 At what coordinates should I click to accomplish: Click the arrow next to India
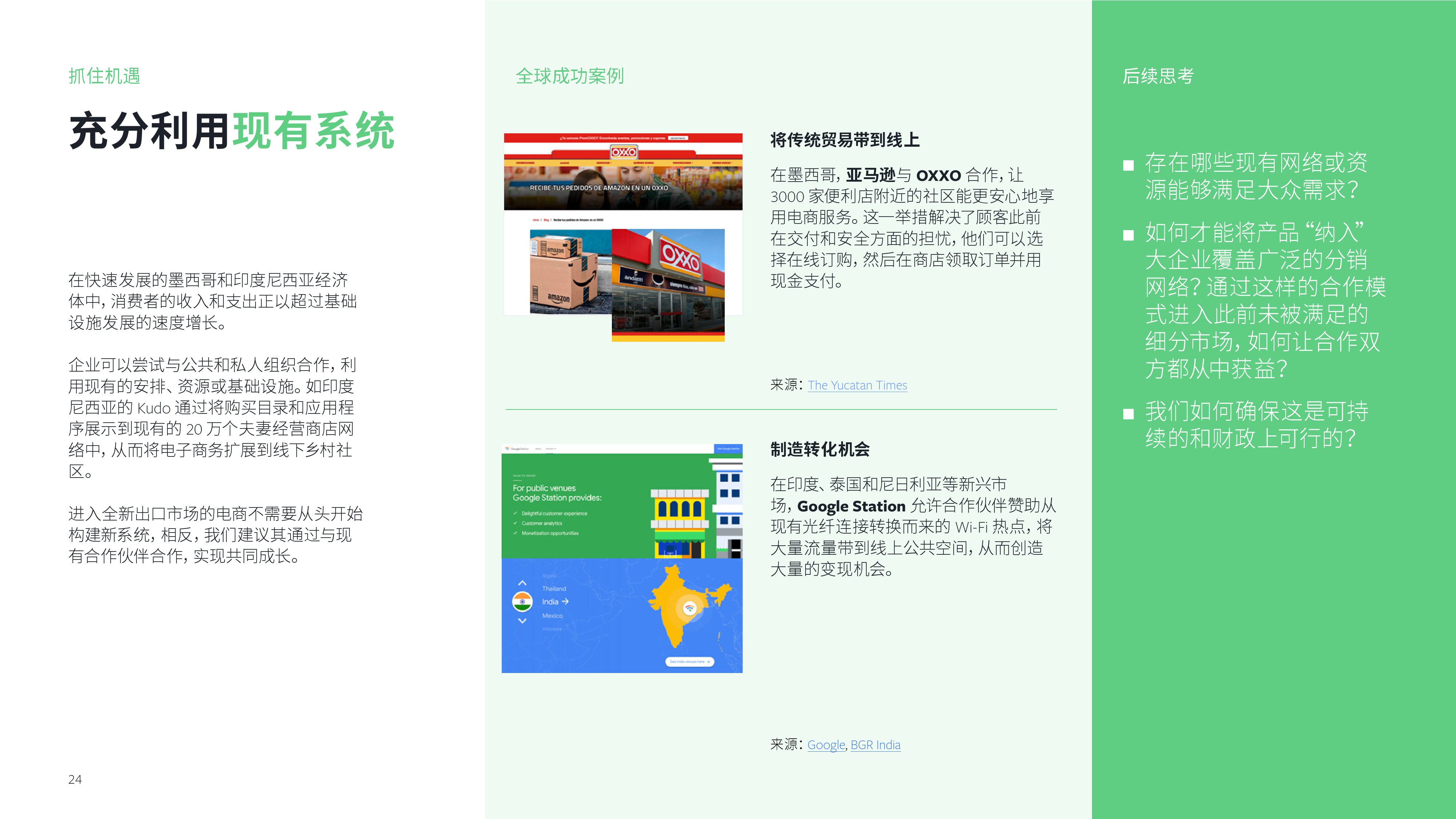pyautogui.click(x=565, y=601)
